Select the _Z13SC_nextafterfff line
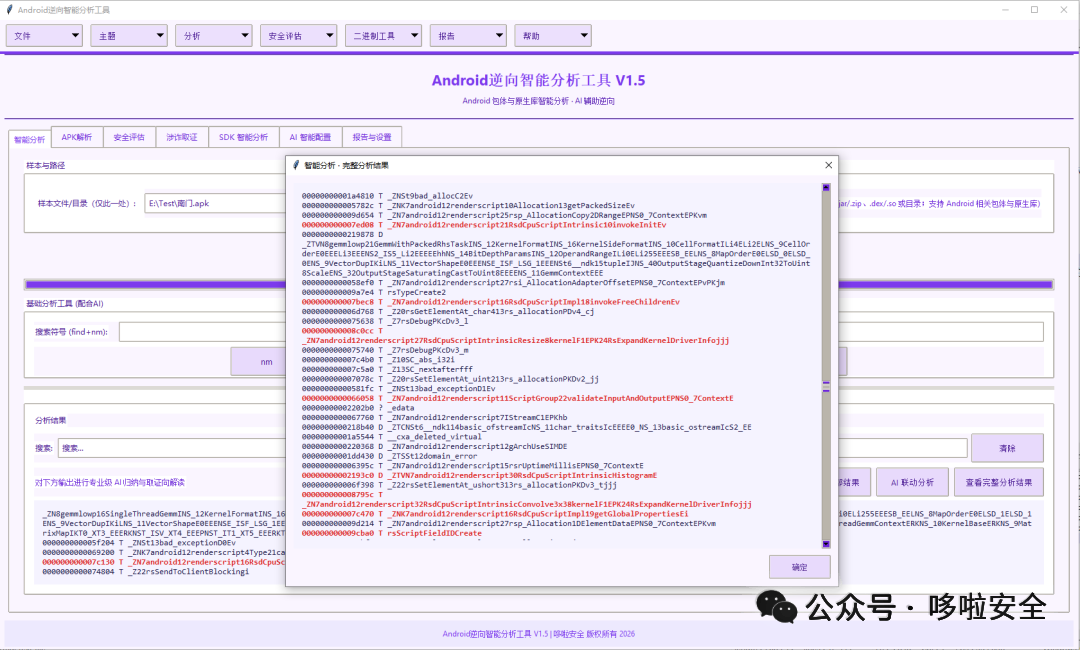This screenshot has height=650, width=1080. (387, 369)
